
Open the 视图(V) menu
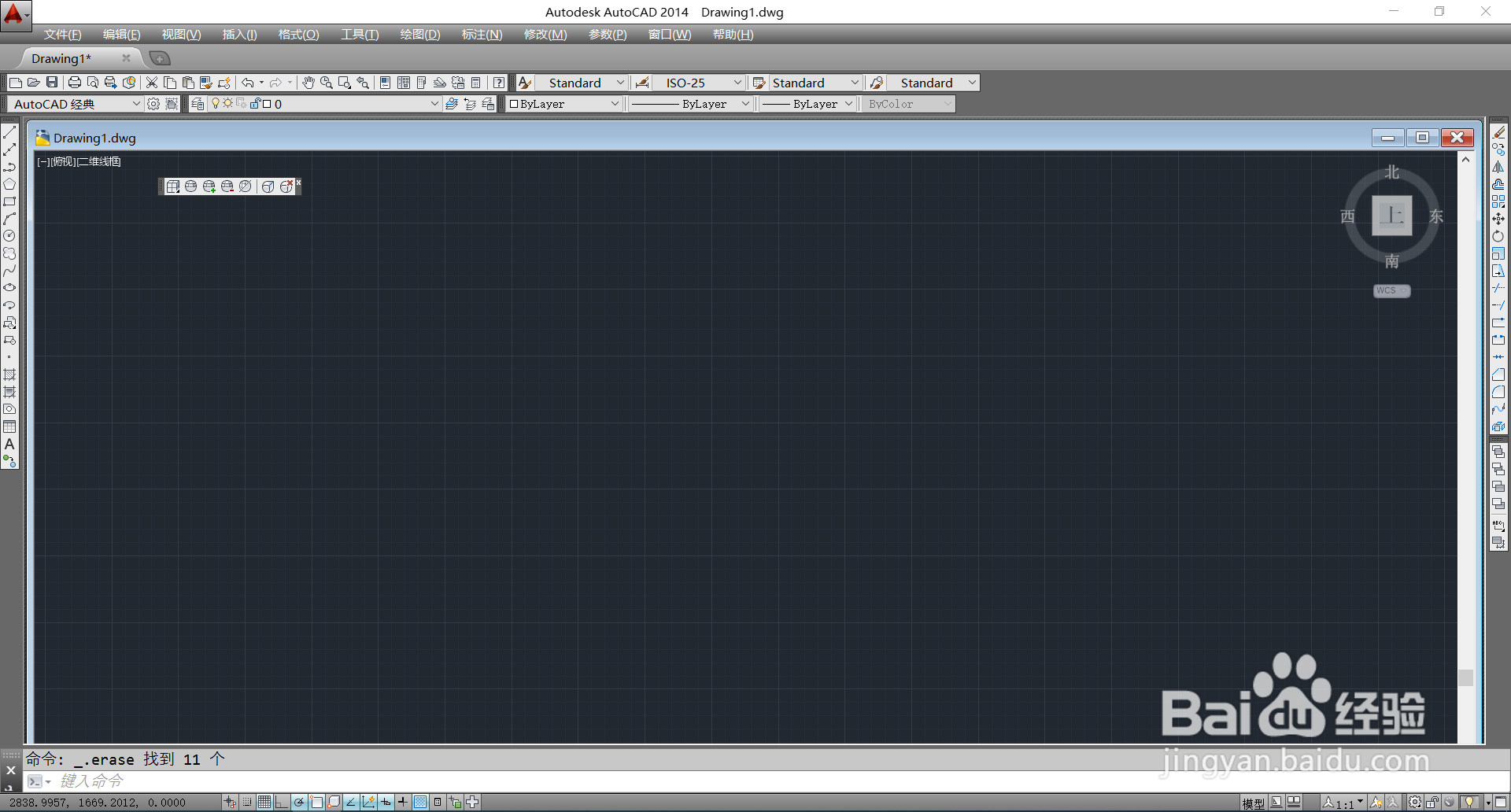pyautogui.click(x=182, y=35)
